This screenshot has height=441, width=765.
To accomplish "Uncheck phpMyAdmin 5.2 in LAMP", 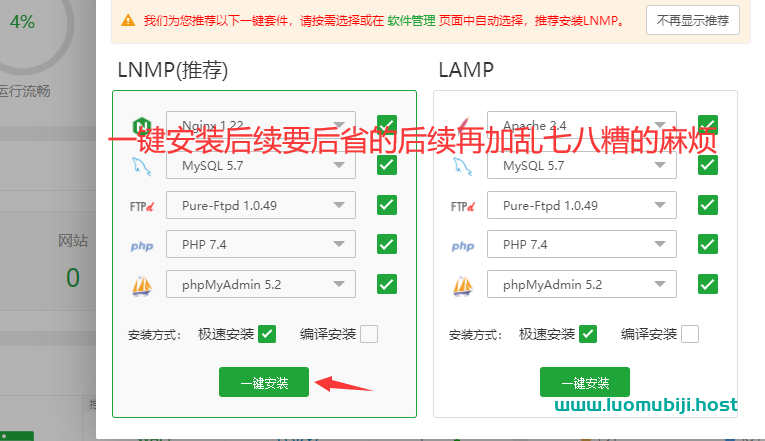I will [x=708, y=284].
